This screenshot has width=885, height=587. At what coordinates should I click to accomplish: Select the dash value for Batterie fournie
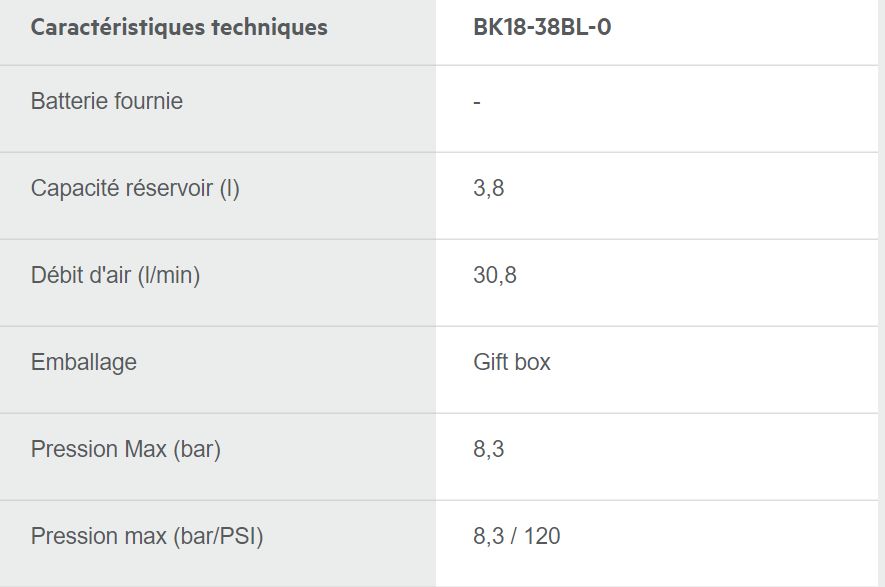click(x=477, y=102)
